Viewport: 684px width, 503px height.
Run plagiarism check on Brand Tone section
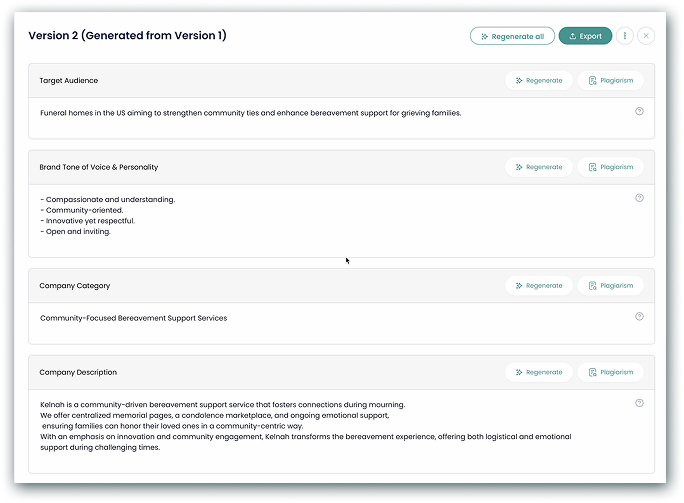pos(610,167)
